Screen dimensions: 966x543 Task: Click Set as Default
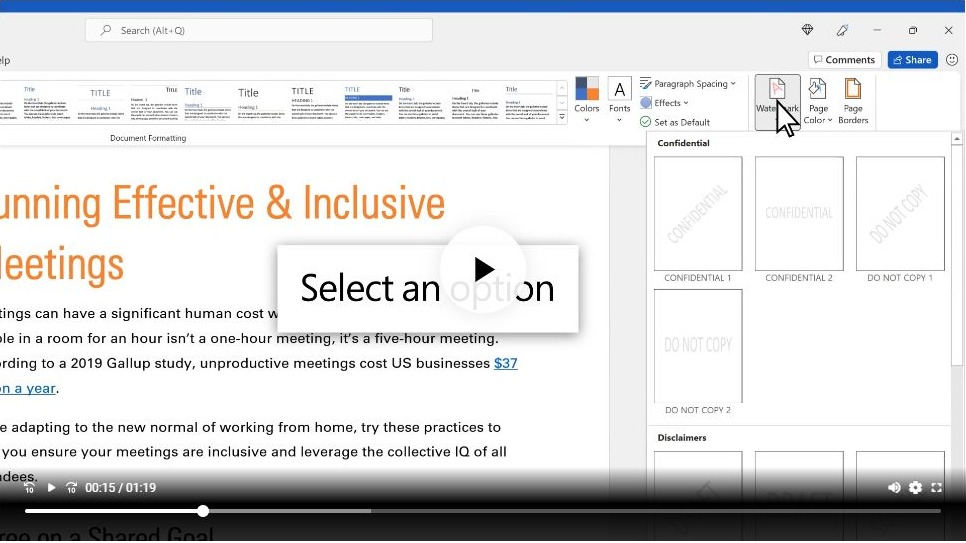pyautogui.click(x=675, y=122)
